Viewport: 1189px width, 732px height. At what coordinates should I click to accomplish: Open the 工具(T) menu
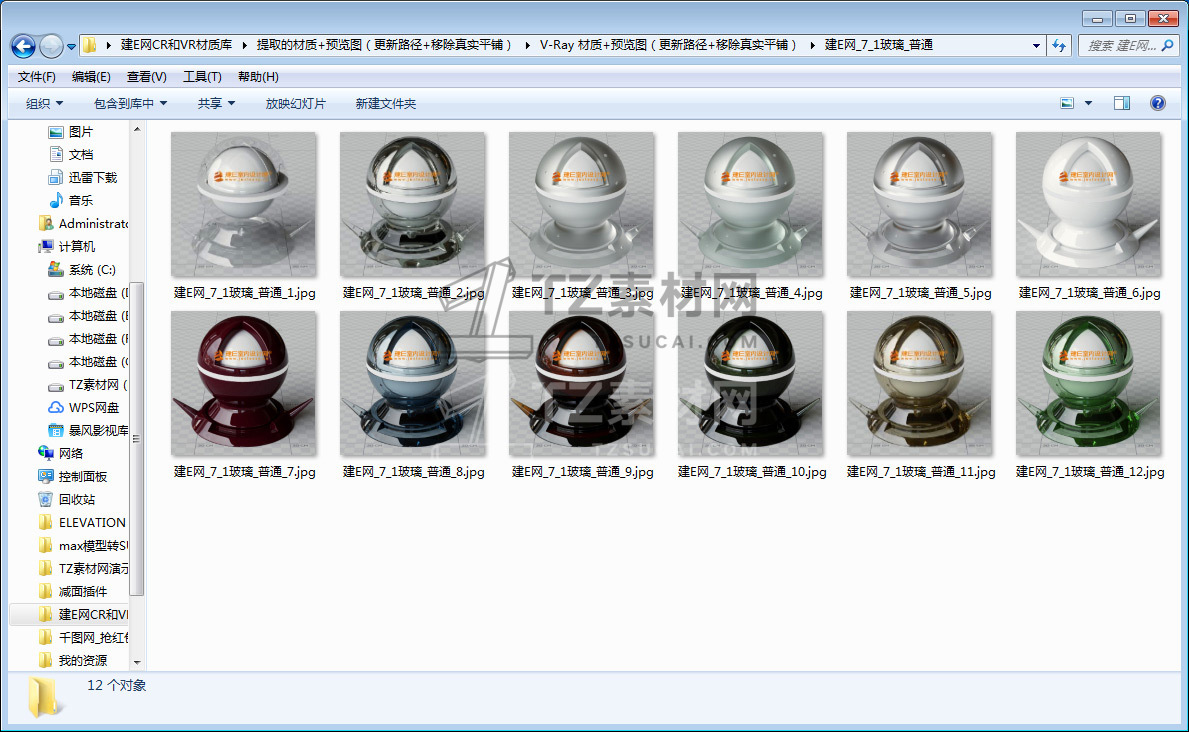(202, 77)
